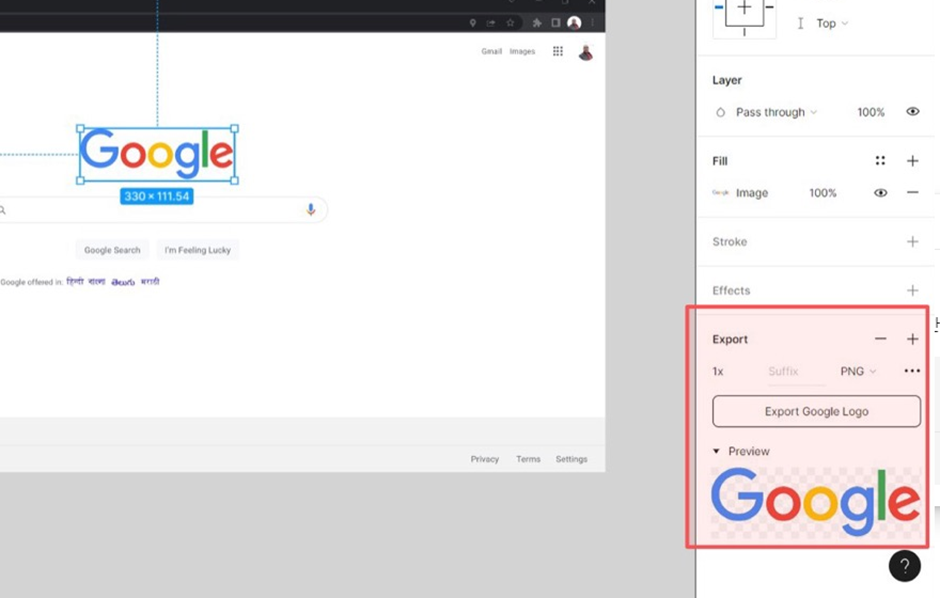Open the Google apps grid icon
The width and height of the screenshot is (940, 598).
(558, 51)
